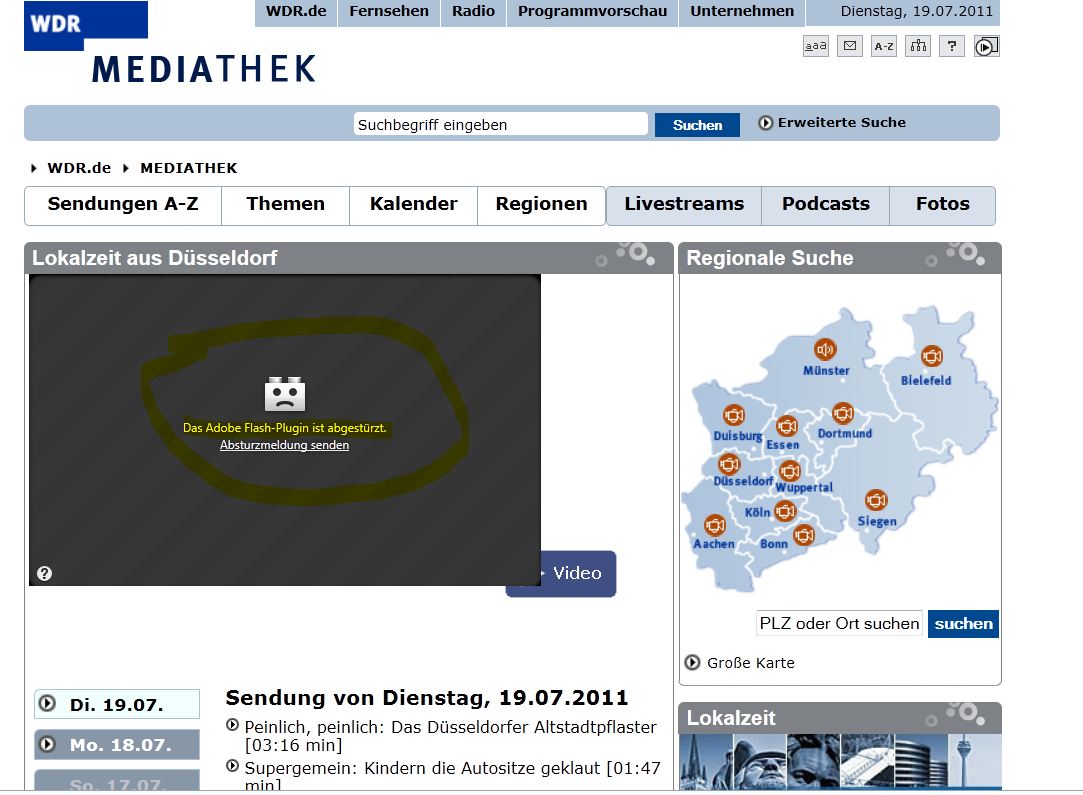The image size is (1083, 795).
Task: Open 'Supergemein: Kindern die Autositze geklaut' clip
Action: (452, 776)
